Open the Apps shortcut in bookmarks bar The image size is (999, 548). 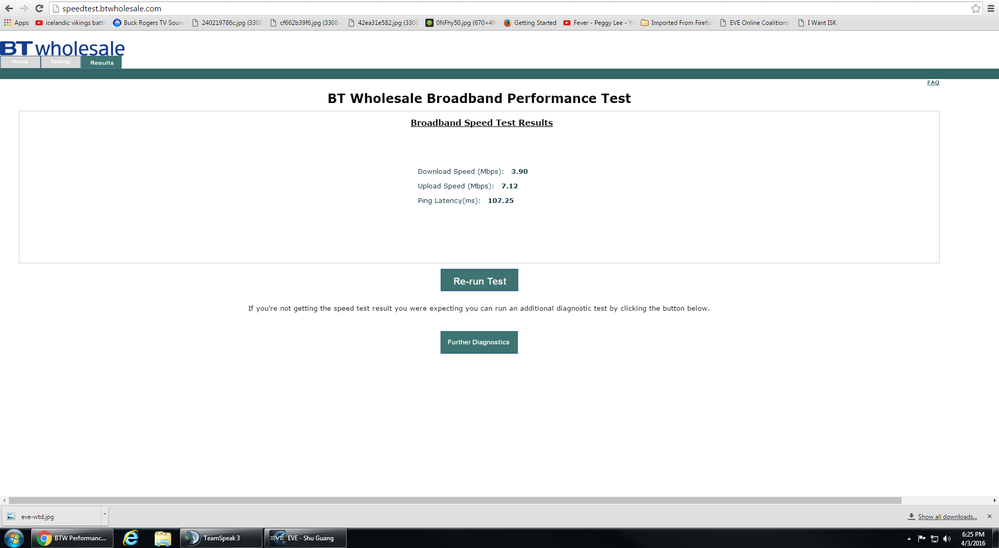[x=16, y=22]
